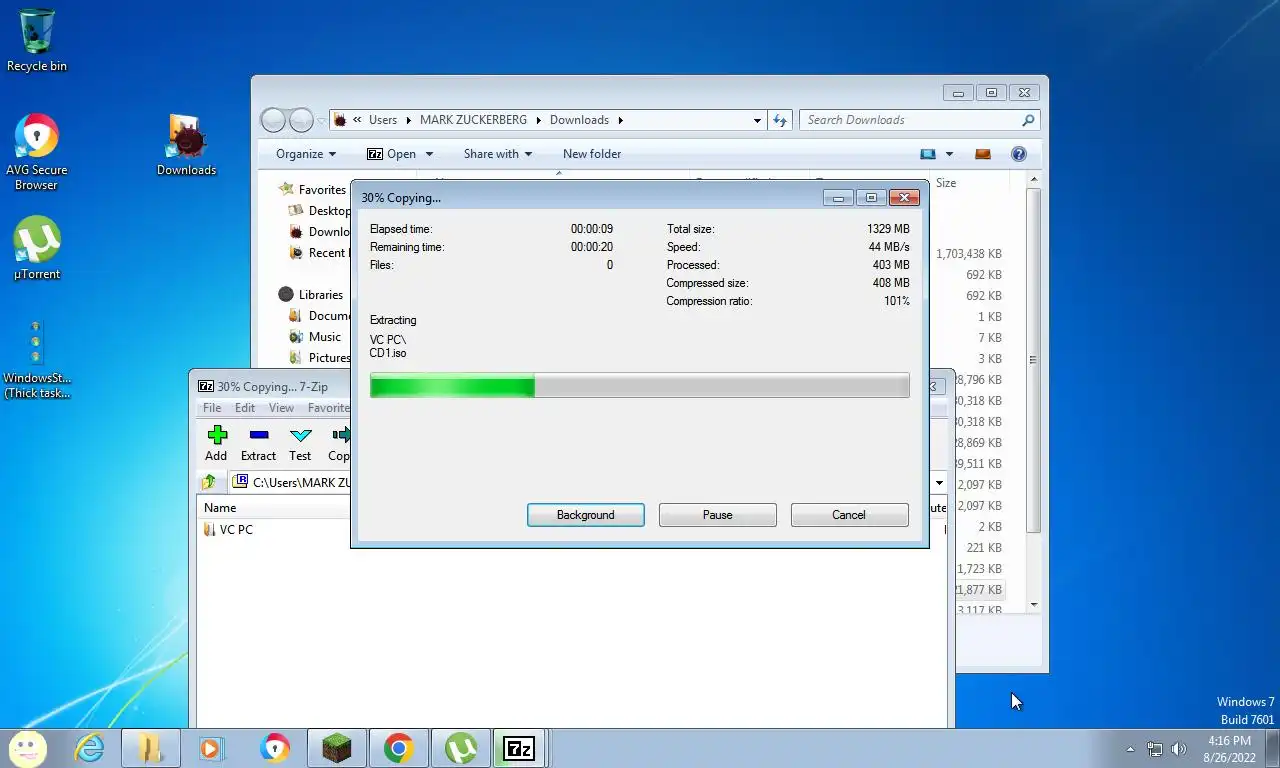Click the extraction progress bar
The height and width of the screenshot is (768, 1280).
coord(639,386)
